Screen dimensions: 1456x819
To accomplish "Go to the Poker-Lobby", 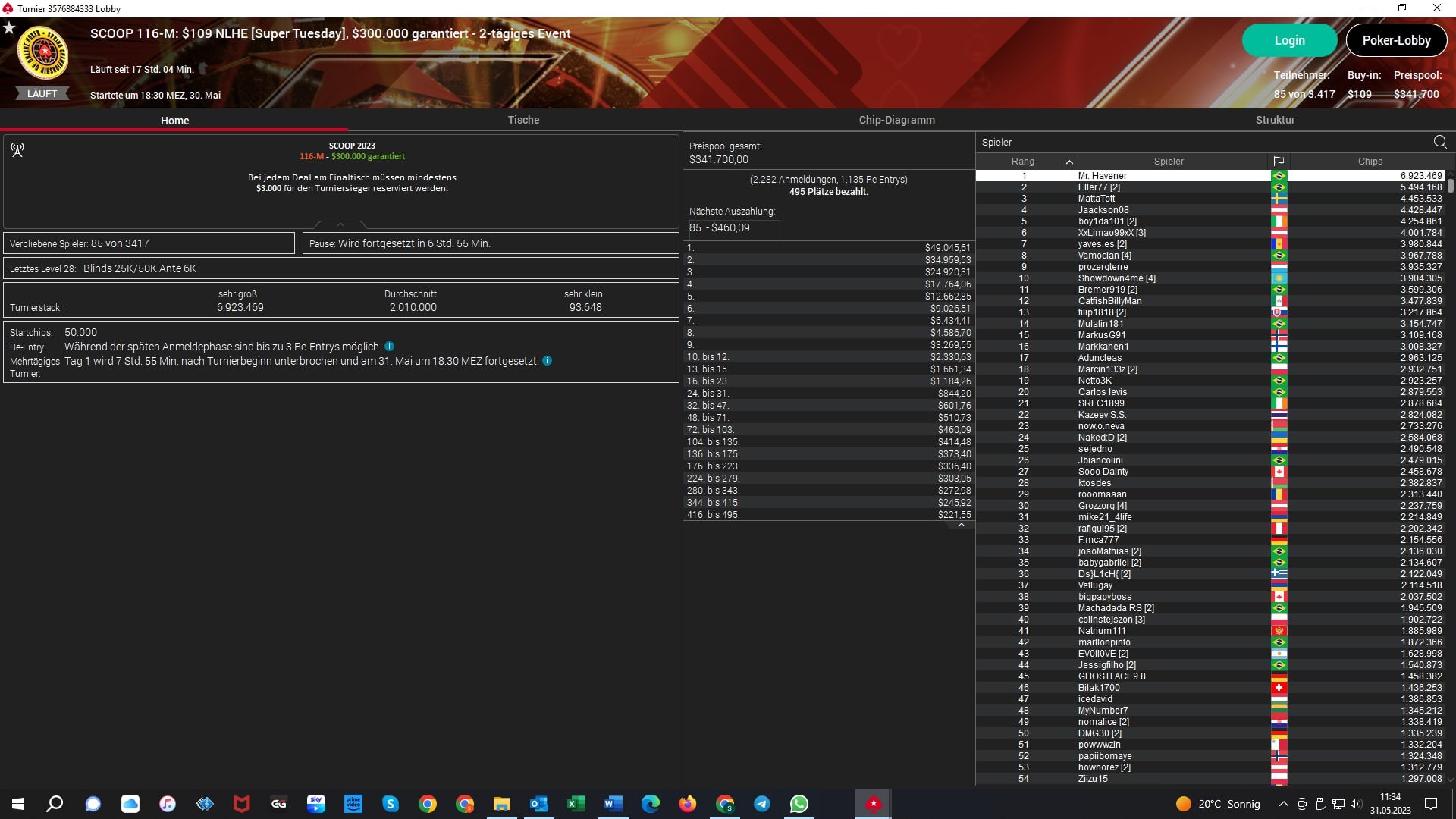I will [1396, 40].
